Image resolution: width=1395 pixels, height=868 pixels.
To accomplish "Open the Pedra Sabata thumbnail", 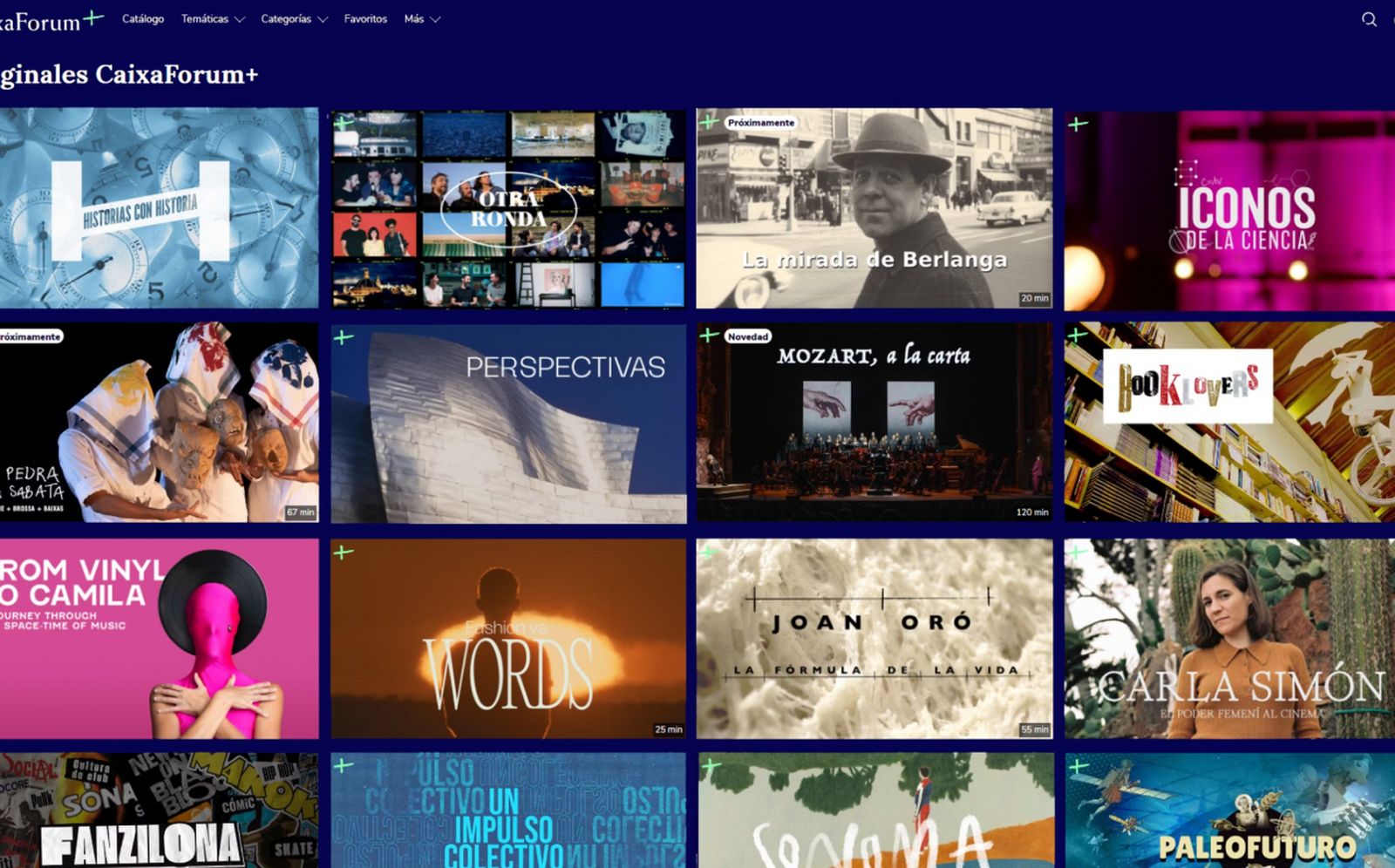I will [159, 423].
